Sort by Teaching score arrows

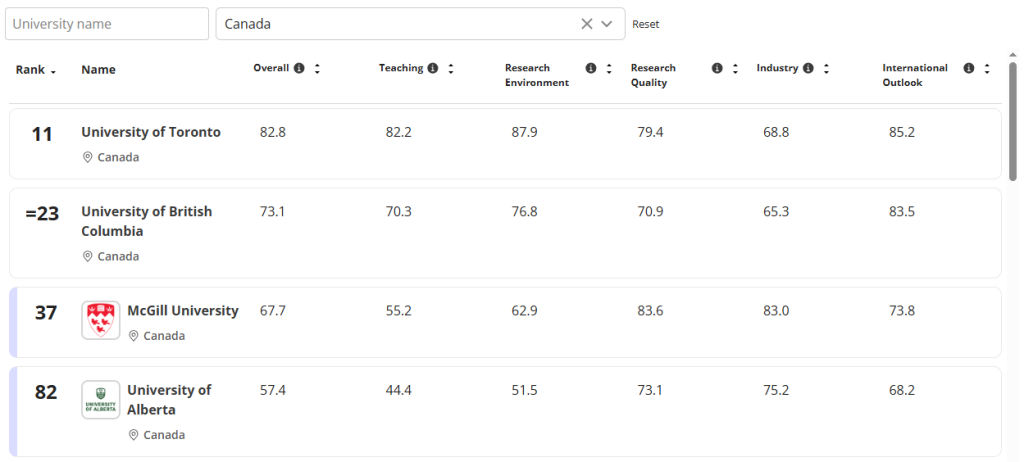click(451, 69)
